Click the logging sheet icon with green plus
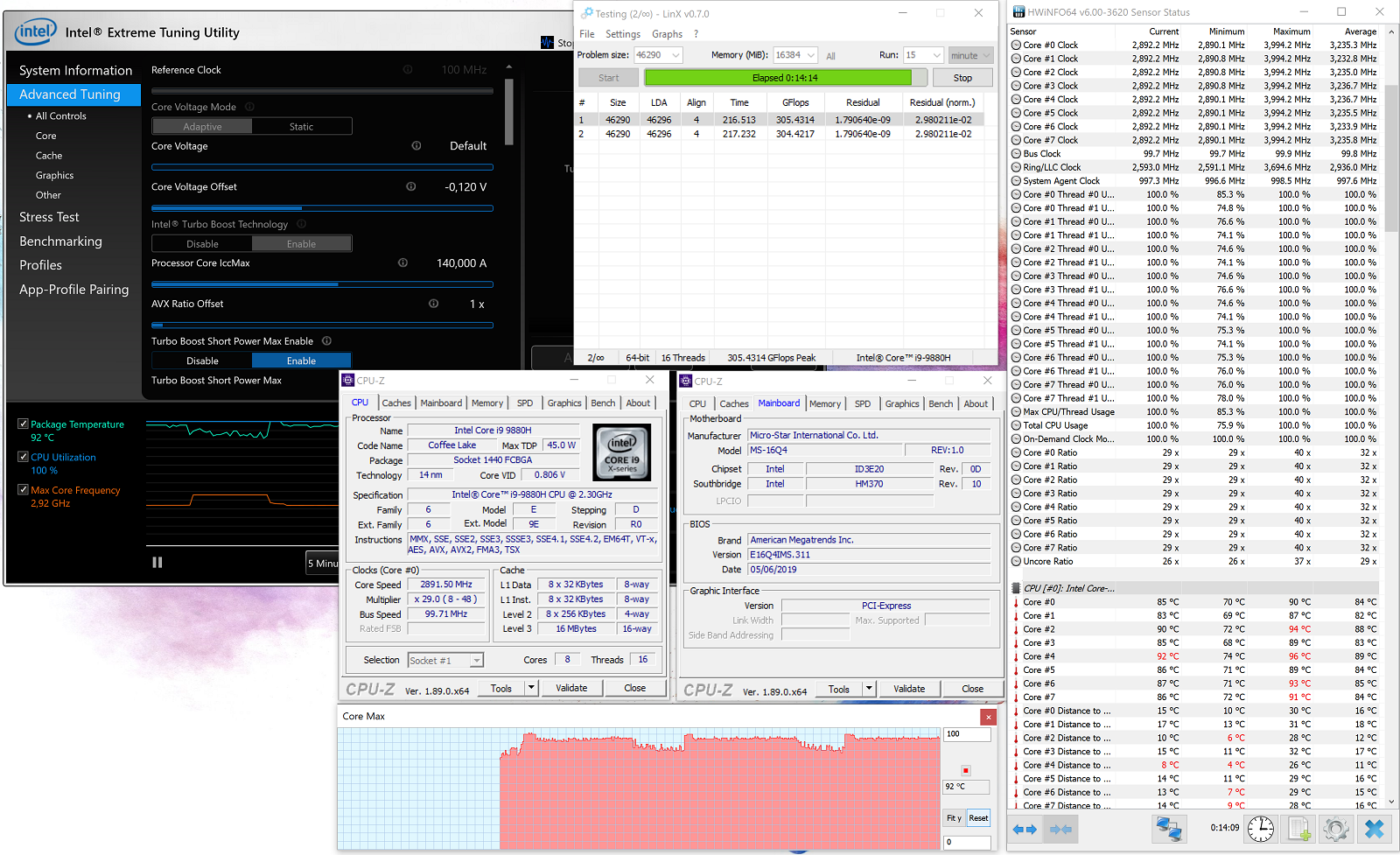This screenshot has width=1400, height=855. point(1299,828)
